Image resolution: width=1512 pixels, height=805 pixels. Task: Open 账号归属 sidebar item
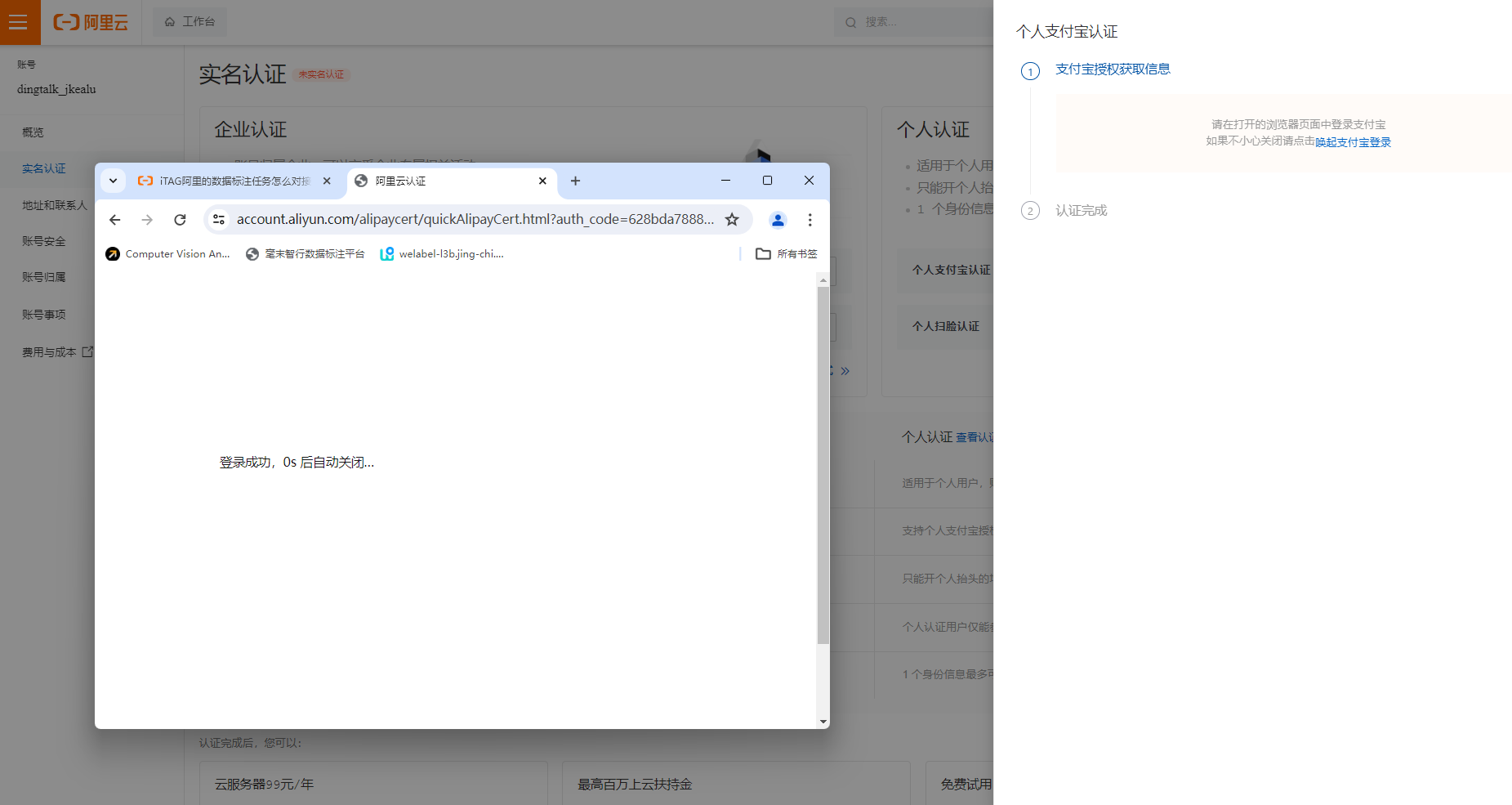tap(43, 277)
